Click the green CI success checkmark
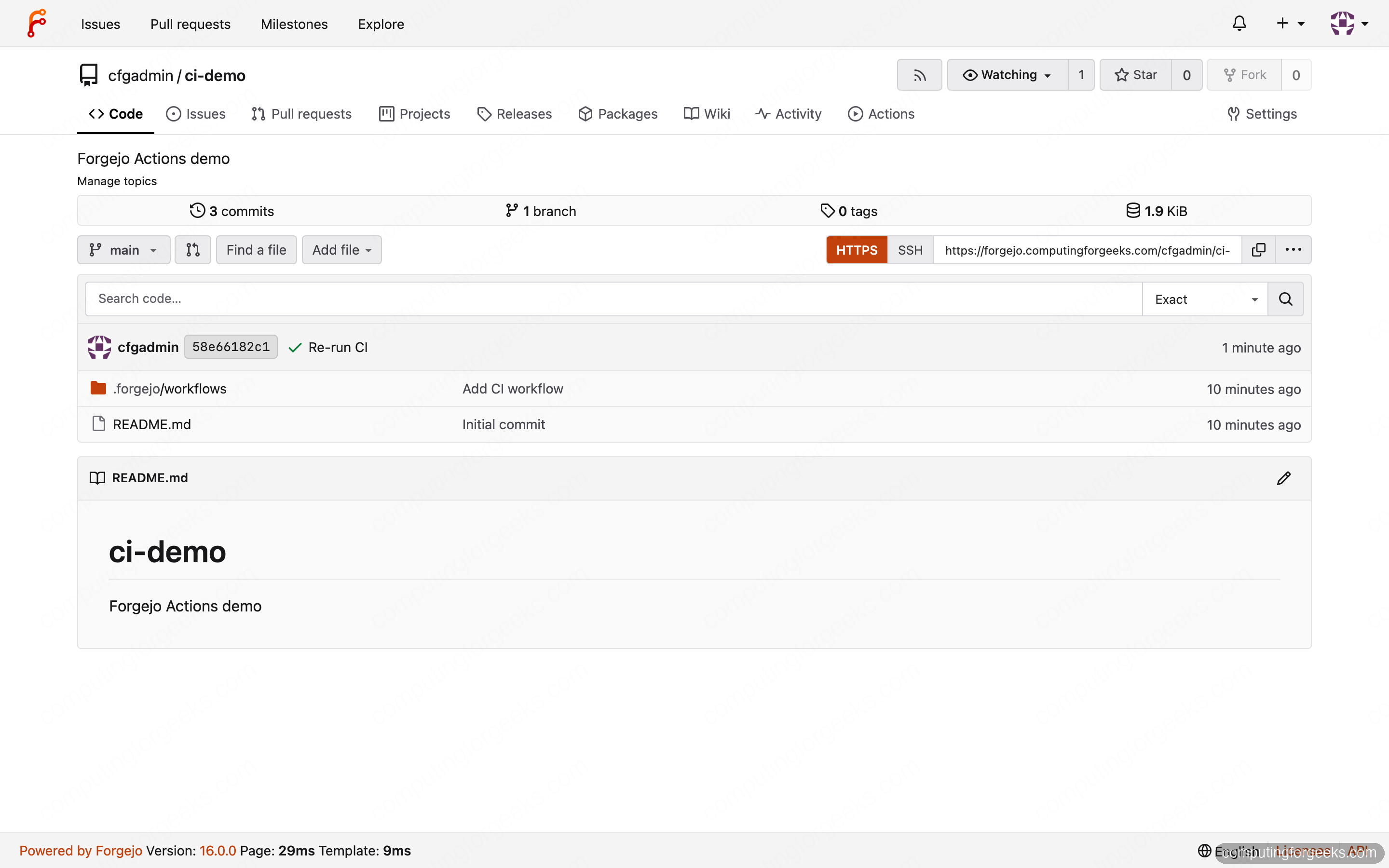 click(x=295, y=348)
